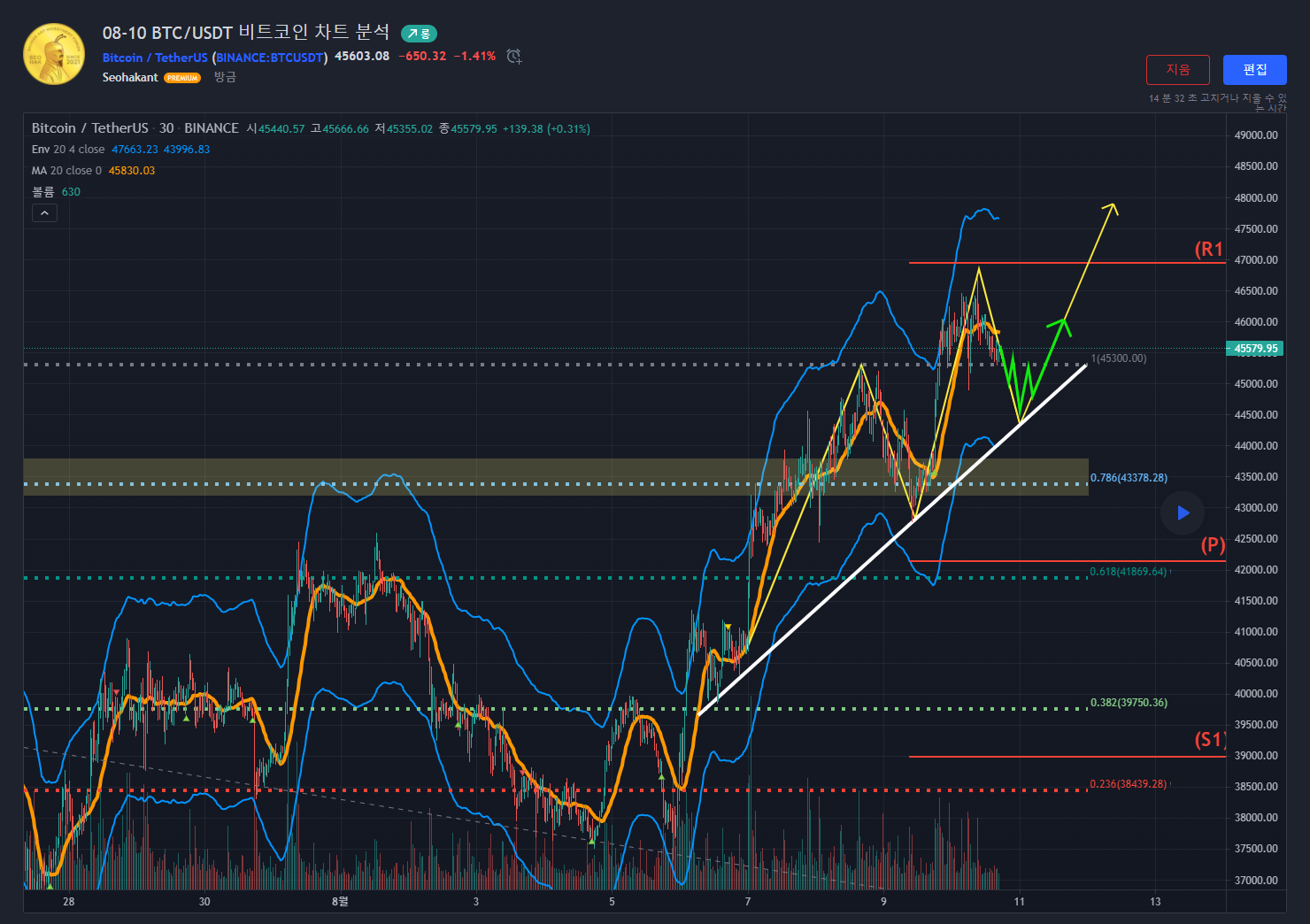
Task: Select the Env 20 4 close indicator legend
Action: point(68,150)
